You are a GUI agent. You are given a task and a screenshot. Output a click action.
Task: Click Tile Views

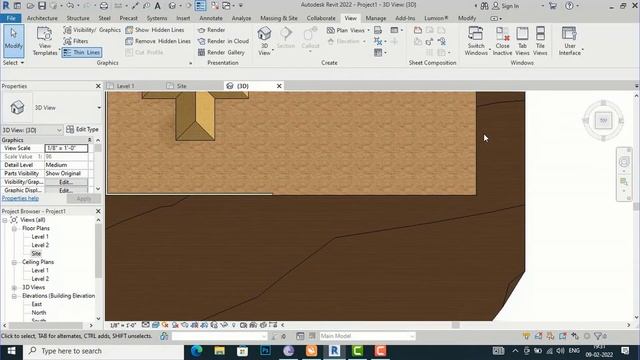540,41
